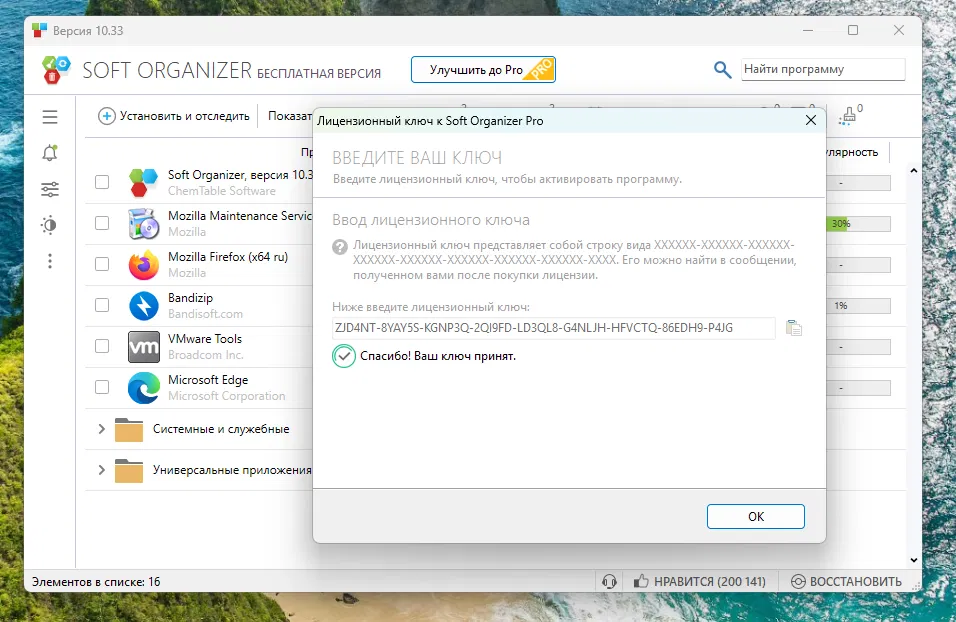The width and height of the screenshot is (956, 622).
Task: Click OK in the license dialog
Action: point(755,517)
